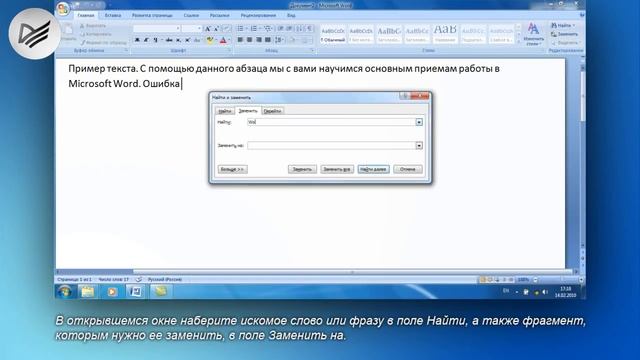Viewport: 640px width, 360px height.
Task: Justify the text alignment
Action: click(x=268, y=40)
